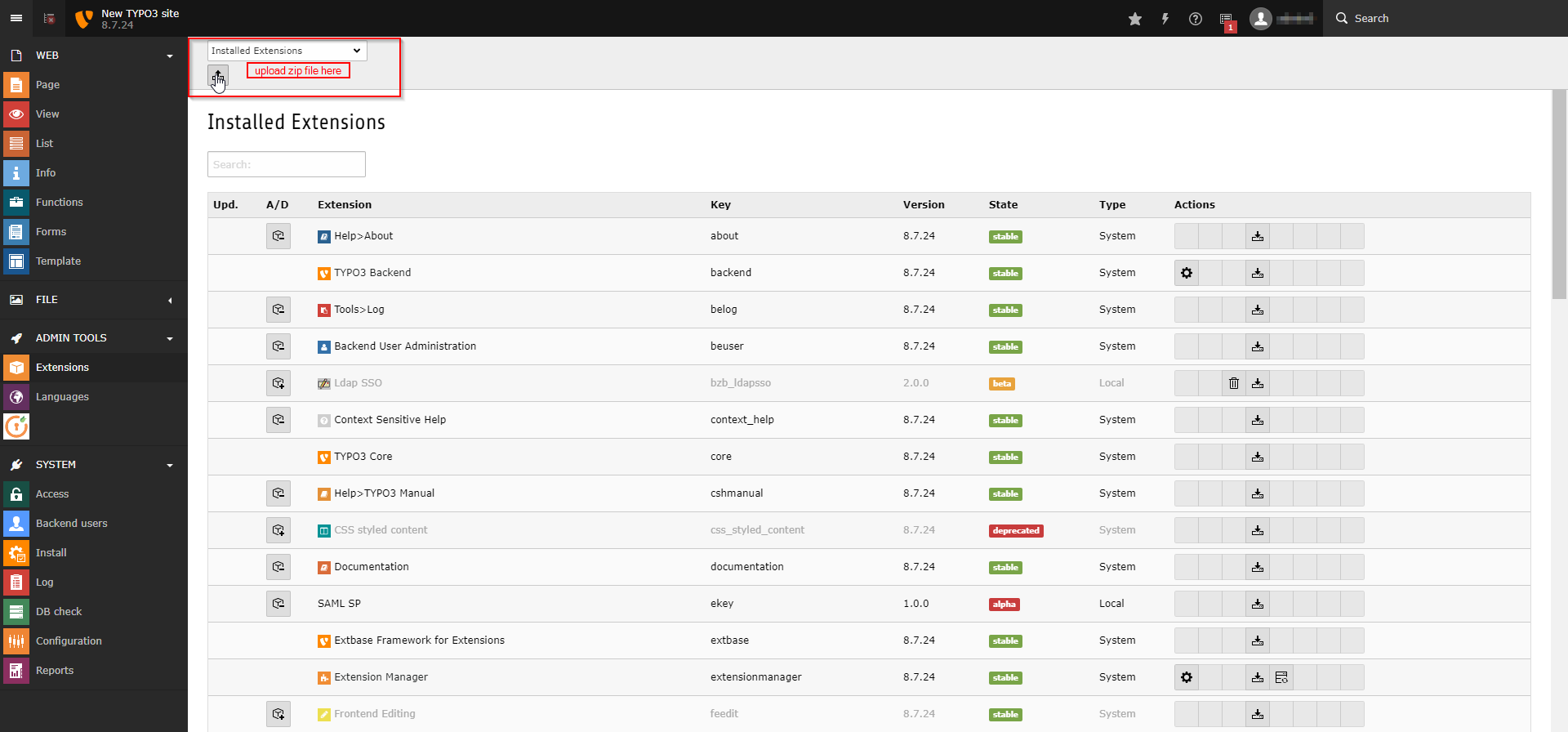Download the backend extension zip
The image size is (1568, 732).
pyautogui.click(x=1258, y=273)
